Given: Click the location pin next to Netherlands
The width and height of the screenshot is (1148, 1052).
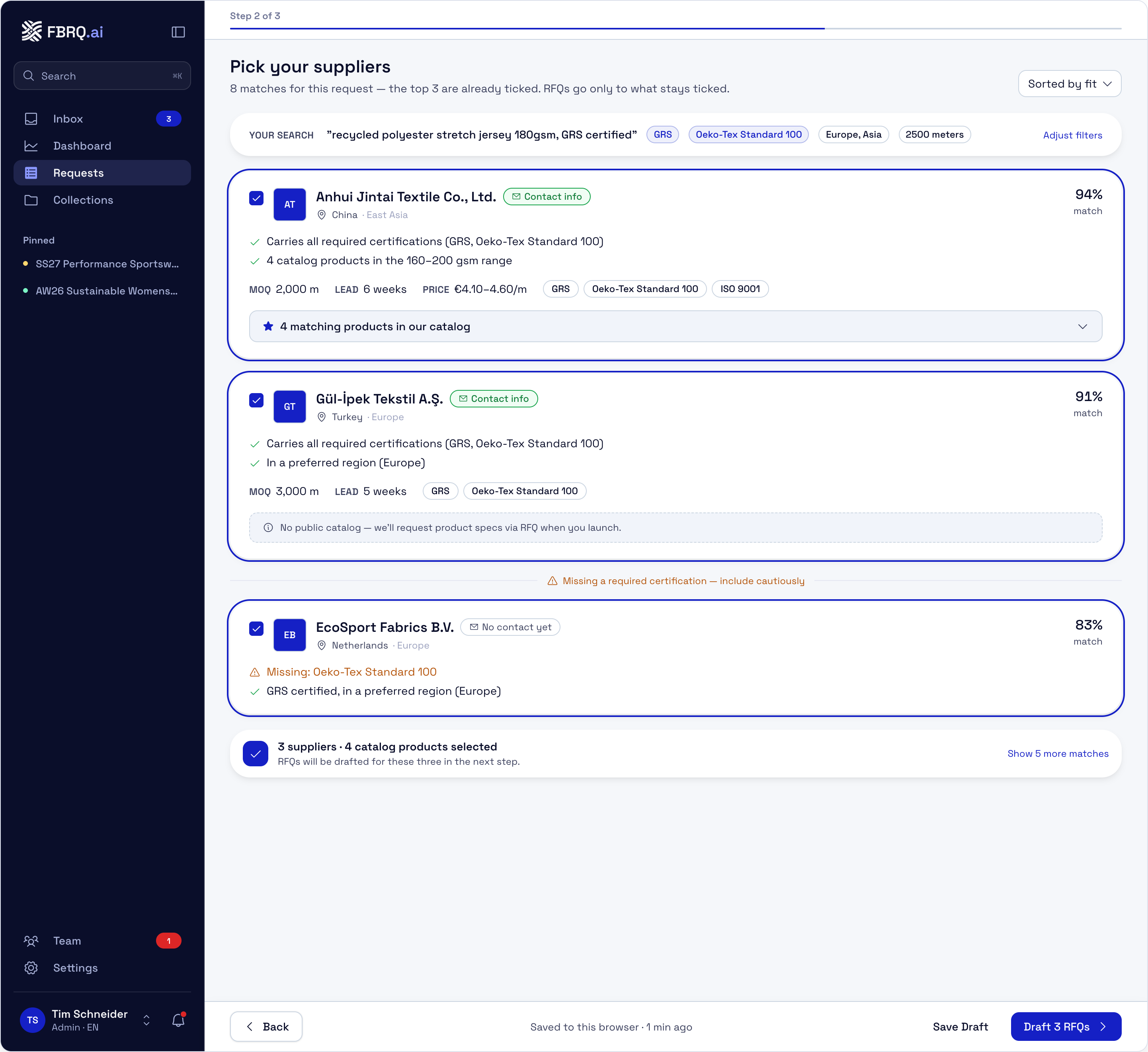Looking at the screenshot, I should [322, 645].
